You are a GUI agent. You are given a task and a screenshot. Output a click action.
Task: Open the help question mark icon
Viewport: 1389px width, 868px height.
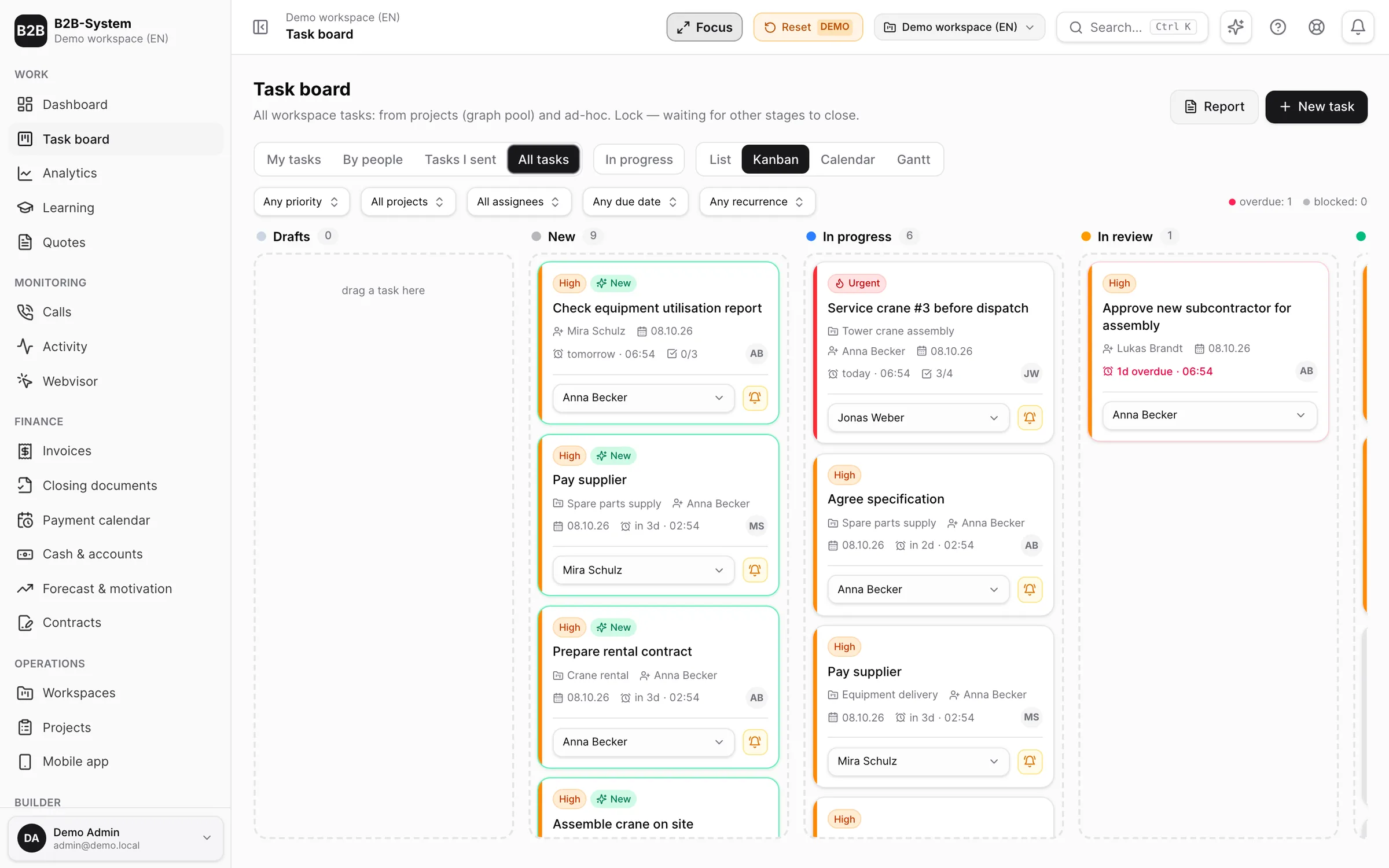[x=1278, y=27]
